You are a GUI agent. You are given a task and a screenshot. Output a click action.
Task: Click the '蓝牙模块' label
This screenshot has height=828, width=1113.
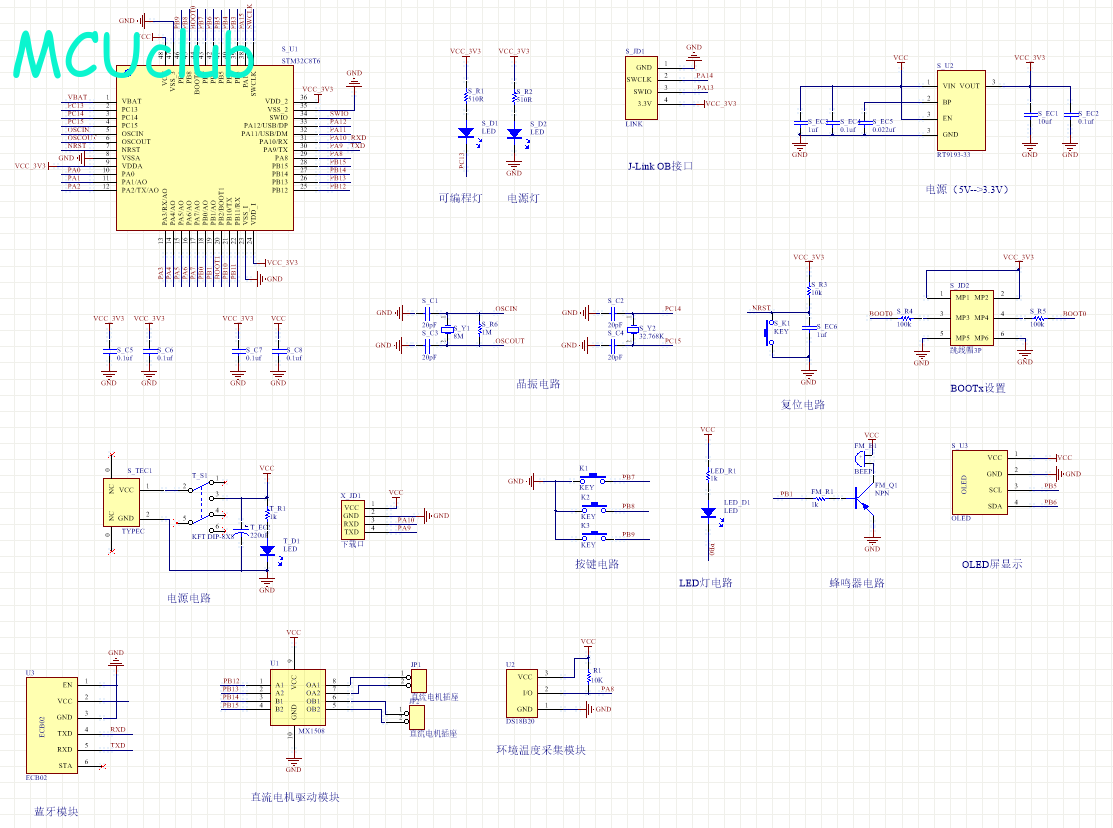(x=56, y=812)
